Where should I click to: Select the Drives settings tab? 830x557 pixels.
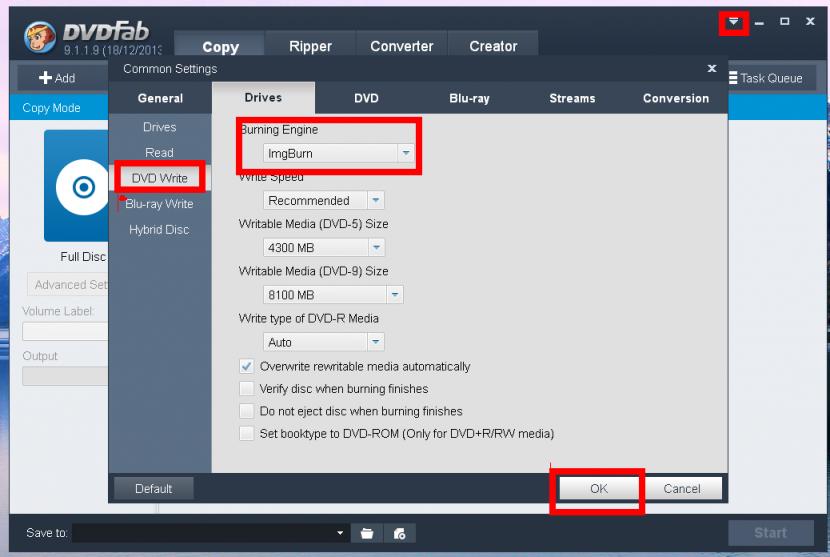coord(263,97)
